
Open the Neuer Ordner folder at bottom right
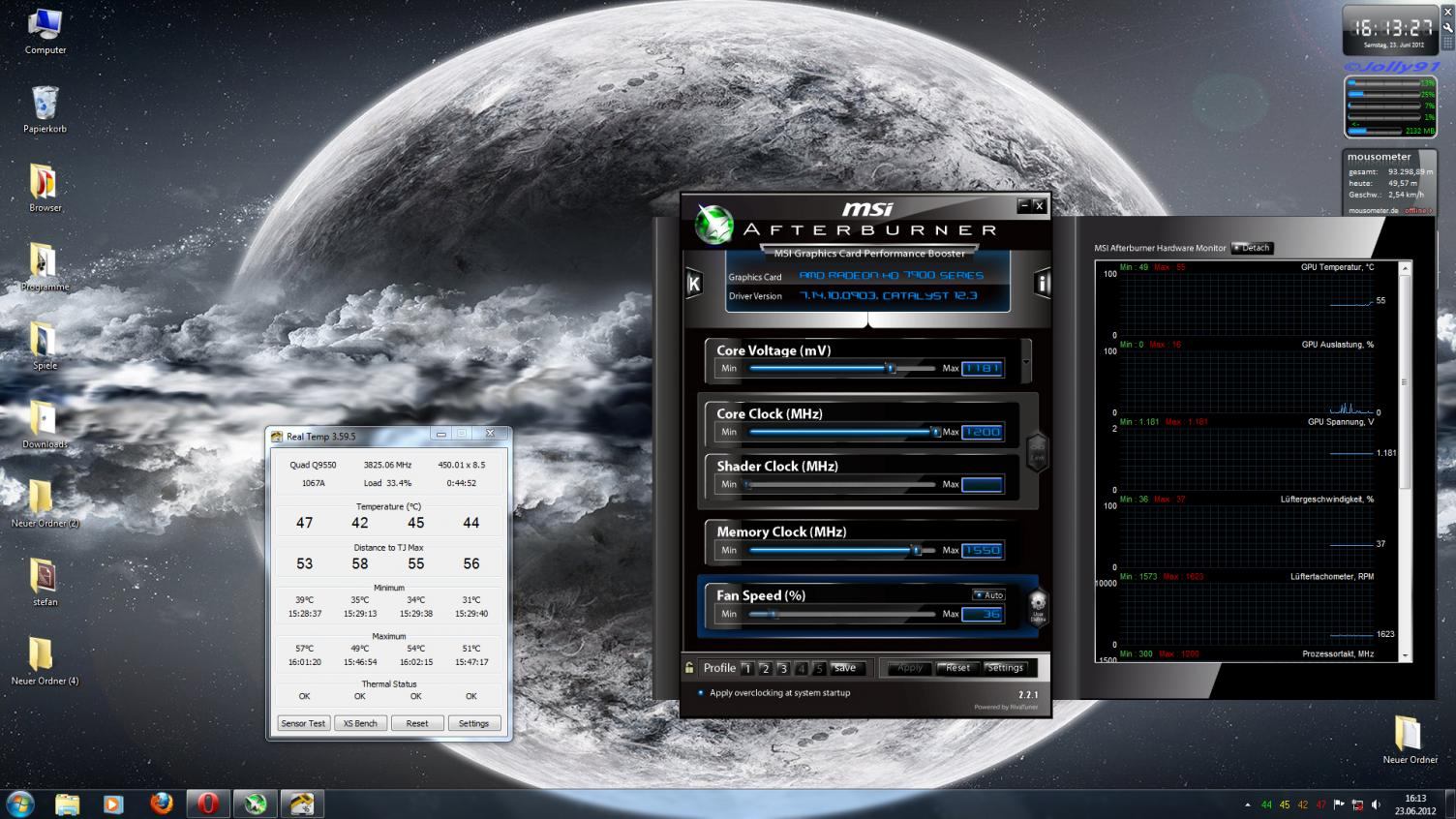point(1410,741)
